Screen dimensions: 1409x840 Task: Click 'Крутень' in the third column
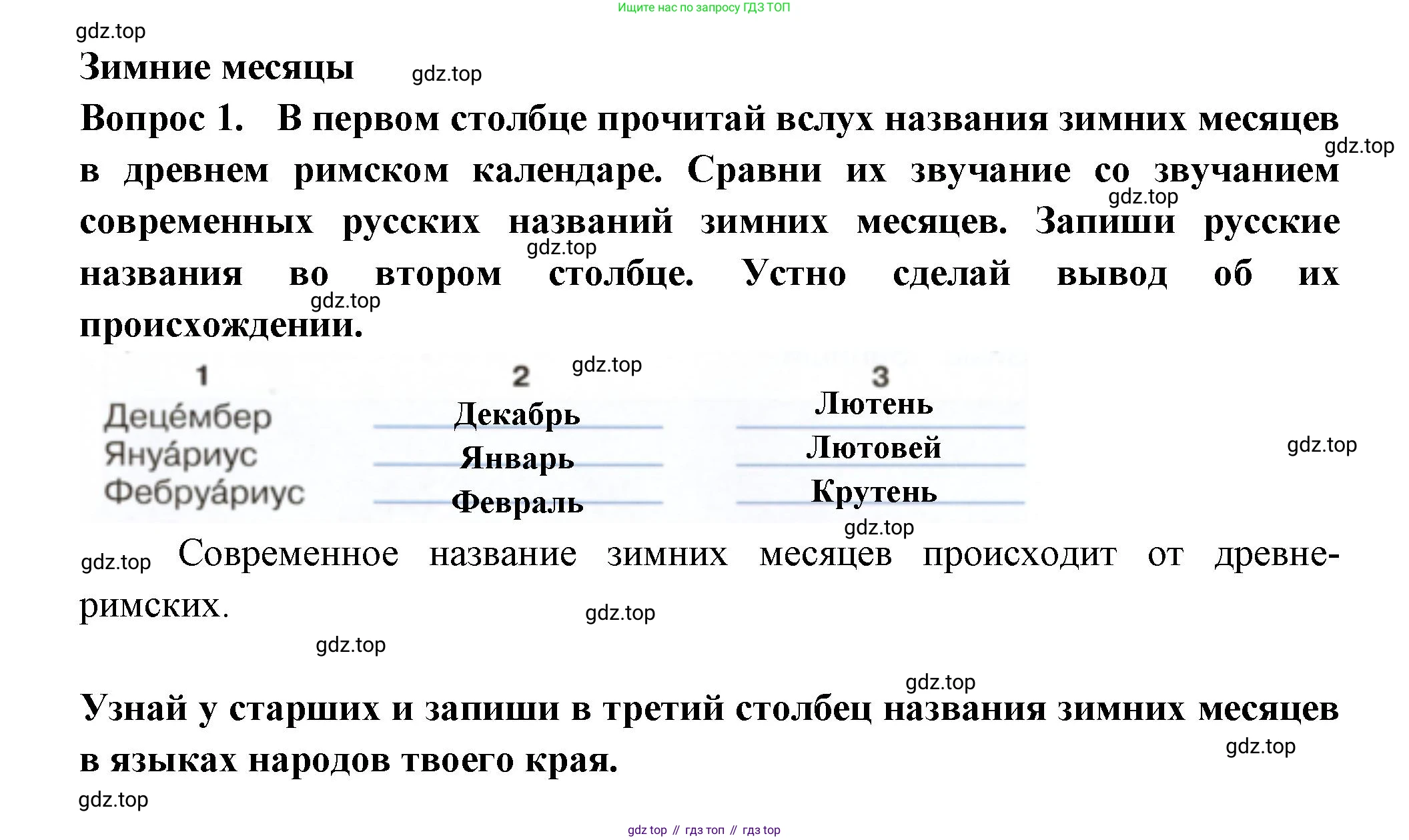pos(874,492)
